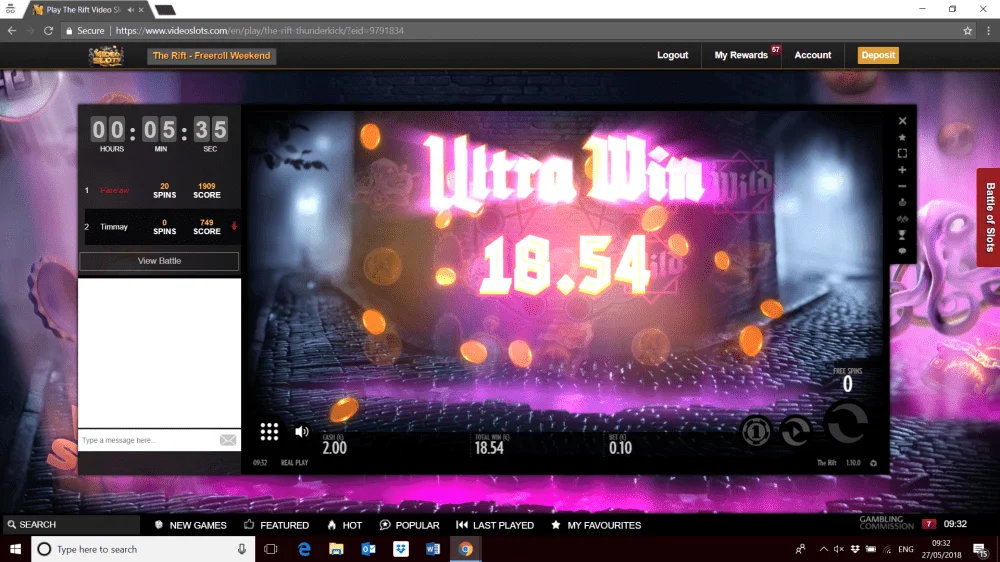Select player Timmay row in leaderboard
The width and height of the screenshot is (1000, 562).
tap(162, 227)
